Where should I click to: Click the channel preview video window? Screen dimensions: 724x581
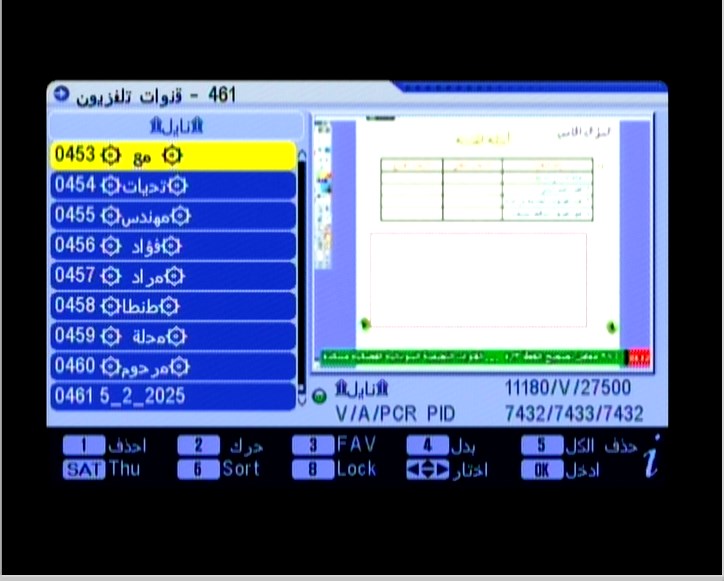(481, 242)
